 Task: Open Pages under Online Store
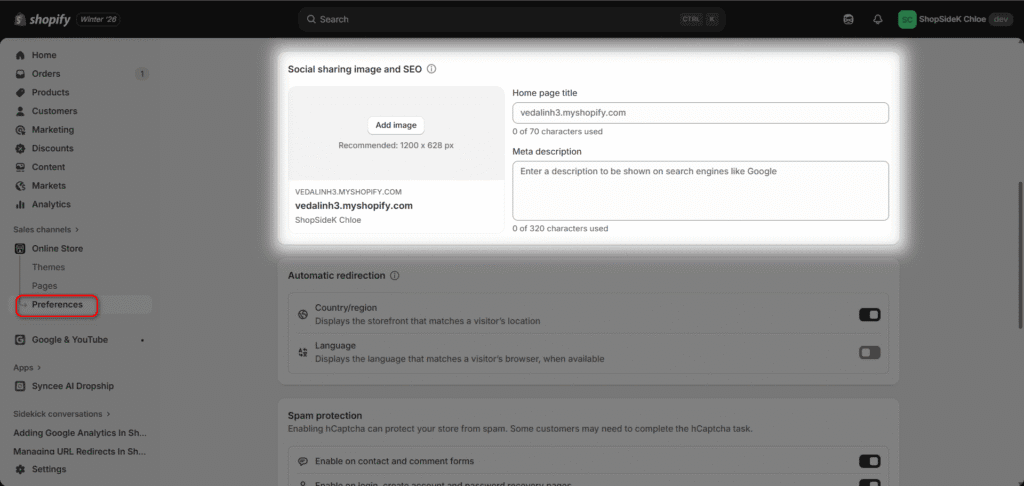pyautogui.click(x=44, y=286)
